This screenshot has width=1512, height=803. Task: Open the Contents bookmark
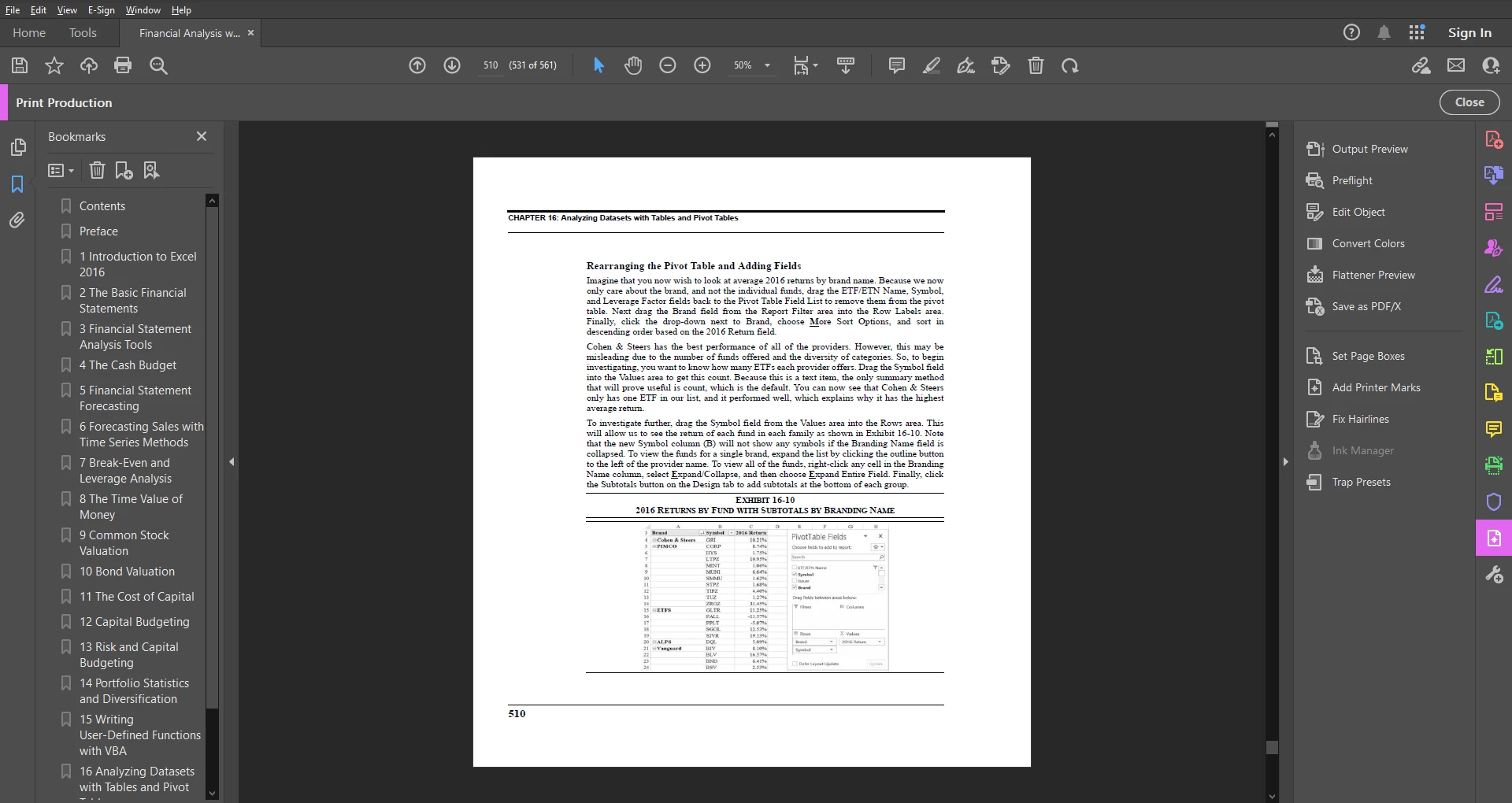(x=102, y=206)
